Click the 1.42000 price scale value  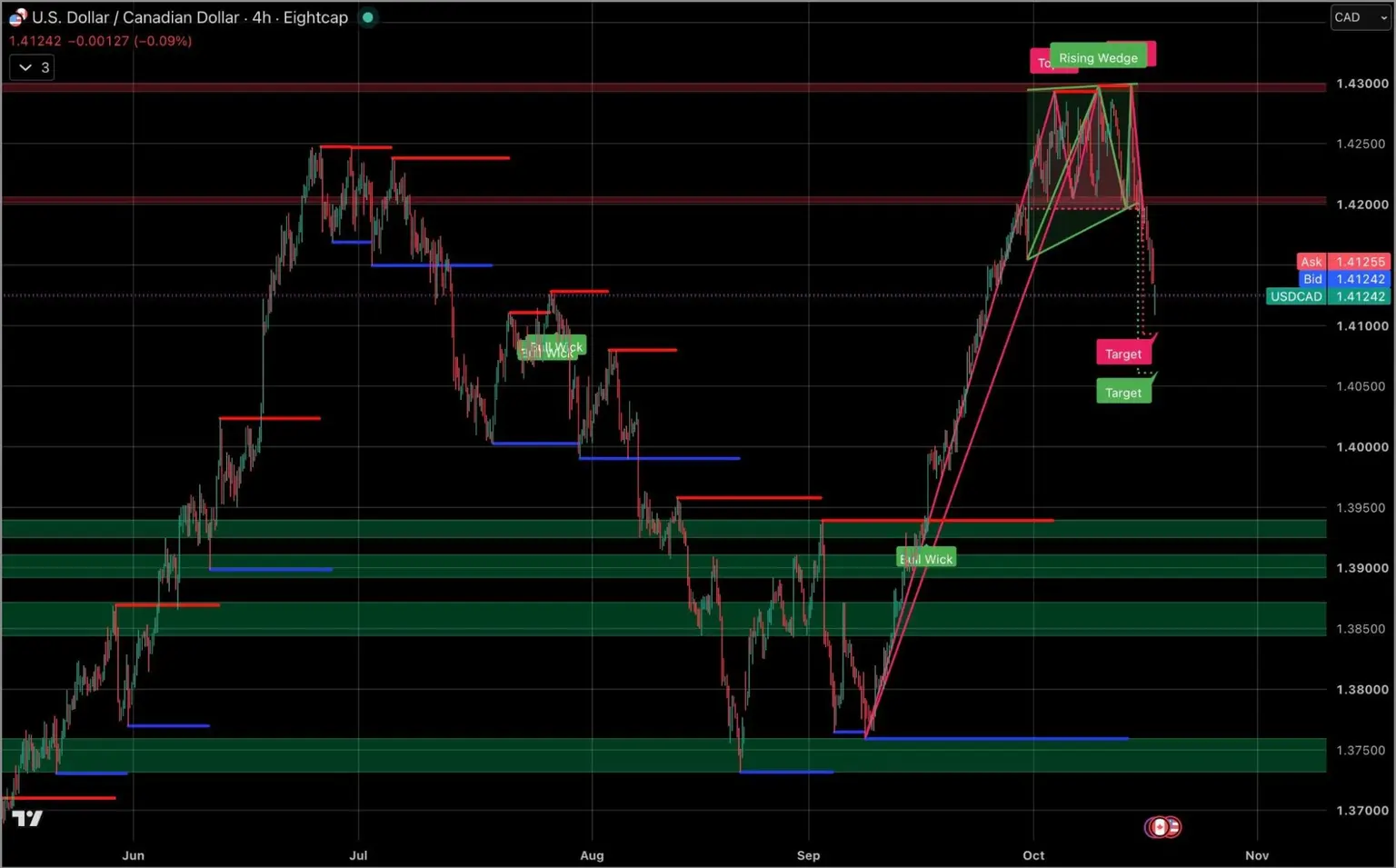point(1361,205)
